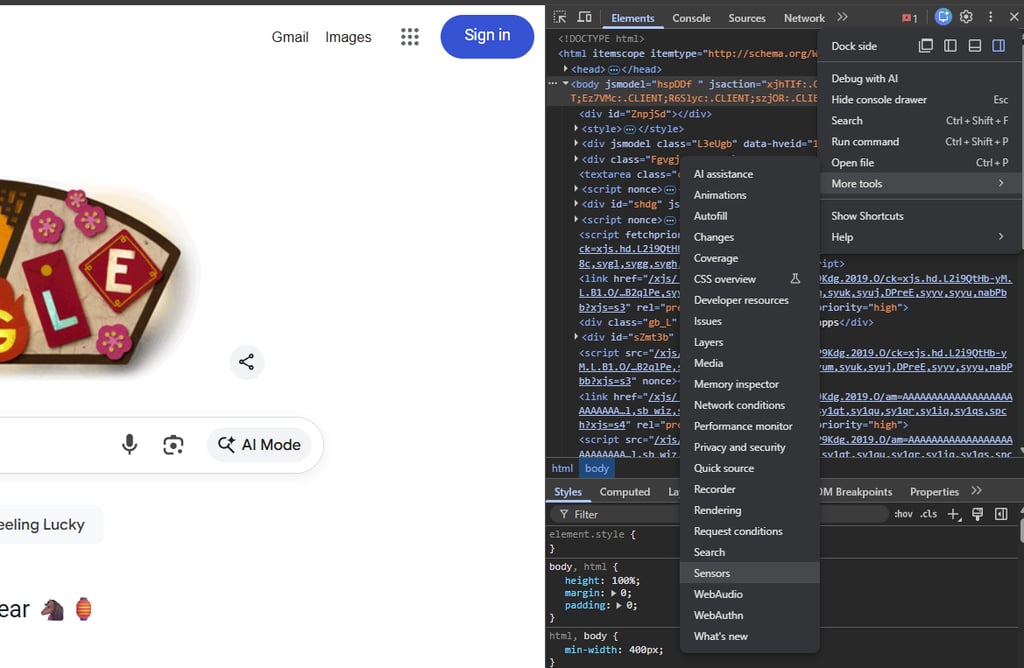This screenshot has width=1024, height=668.
Task: Toggle rendering emulations paintbrush icon
Action: coord(978,515)
